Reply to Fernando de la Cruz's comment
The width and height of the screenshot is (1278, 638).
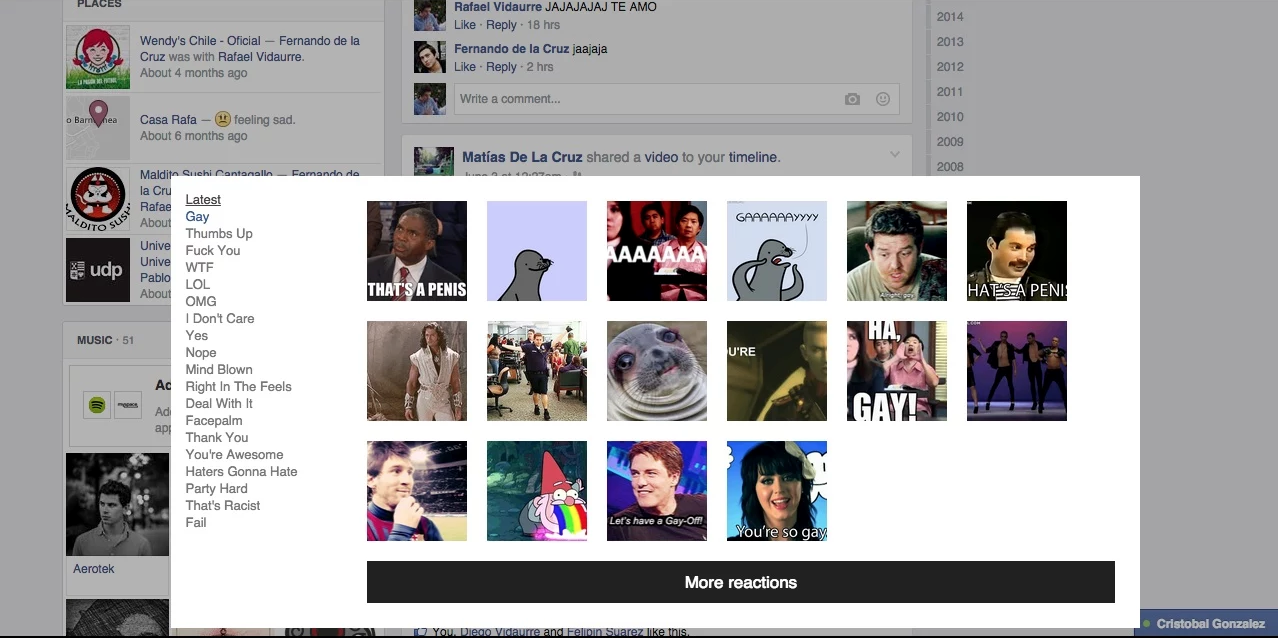501,67
